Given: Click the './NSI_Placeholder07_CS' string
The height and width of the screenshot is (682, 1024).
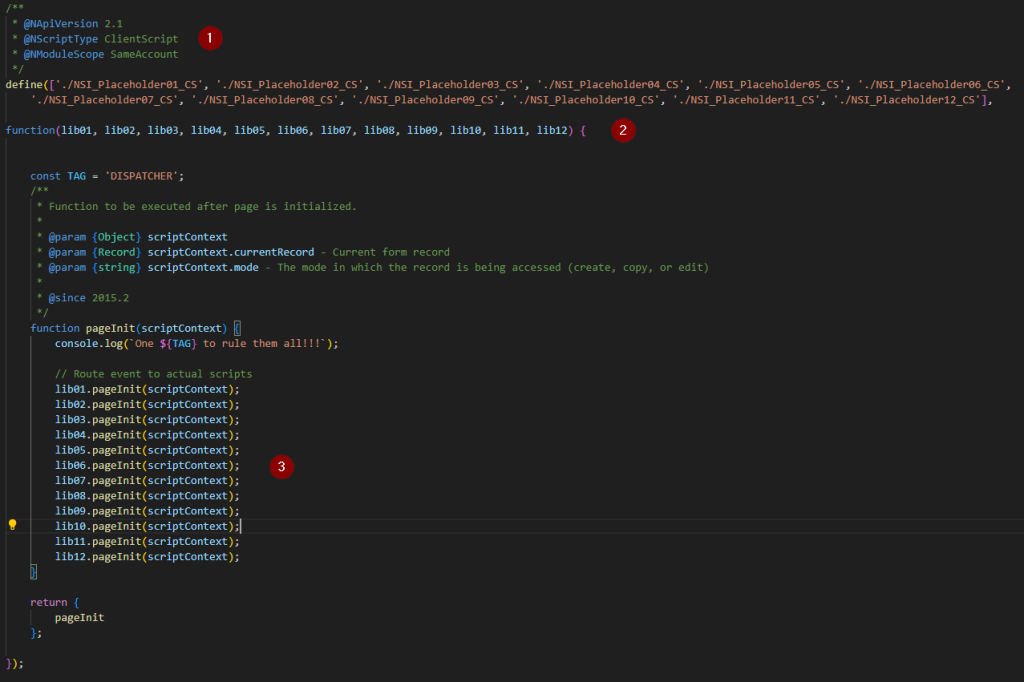Looking at the screenshot, I should coord(104,100).
